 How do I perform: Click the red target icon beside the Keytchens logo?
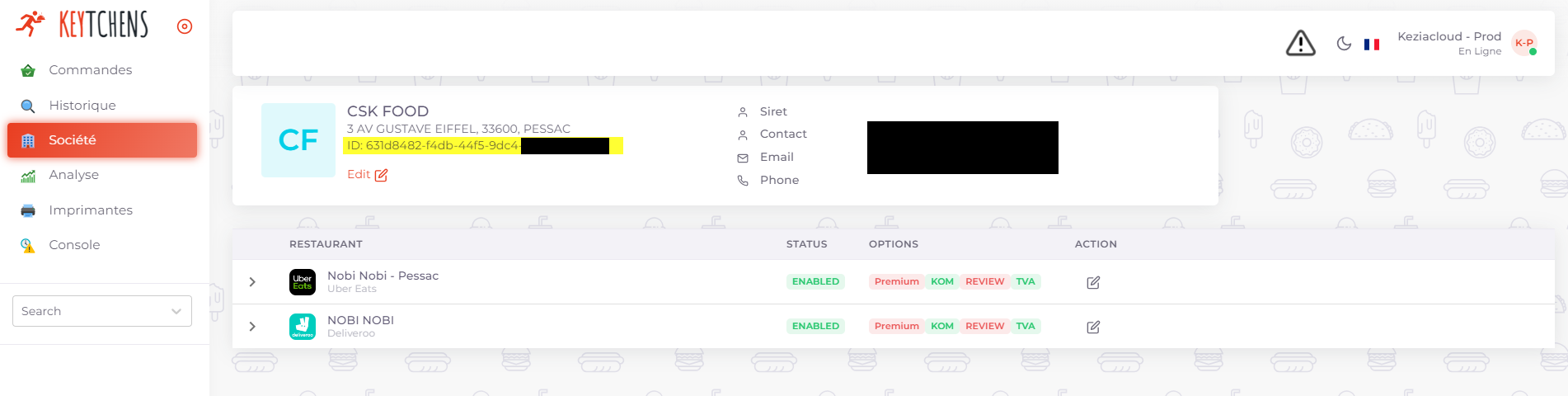pos(185,26)
